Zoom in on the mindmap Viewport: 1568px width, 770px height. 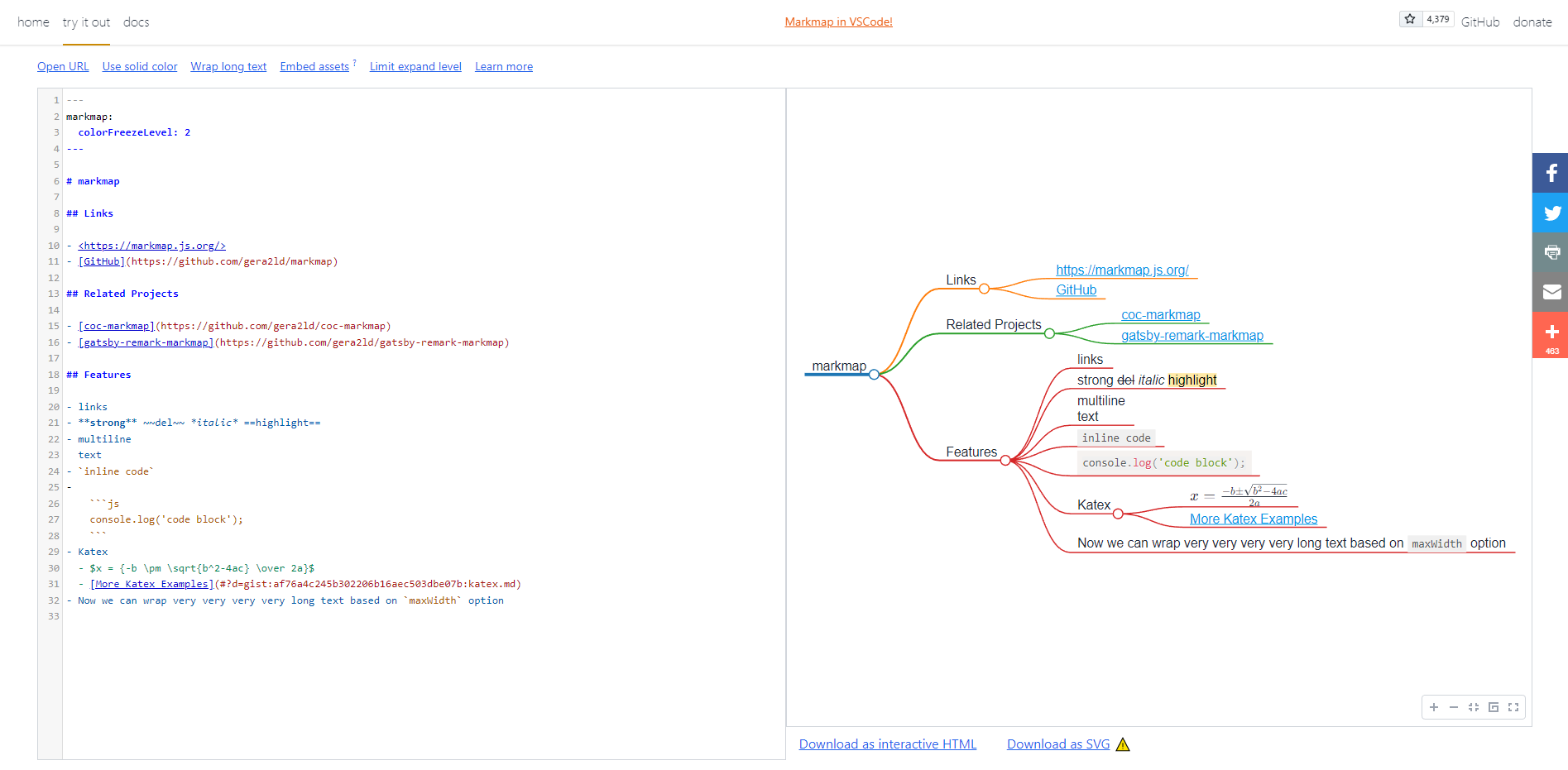[x=1434, y=707]
